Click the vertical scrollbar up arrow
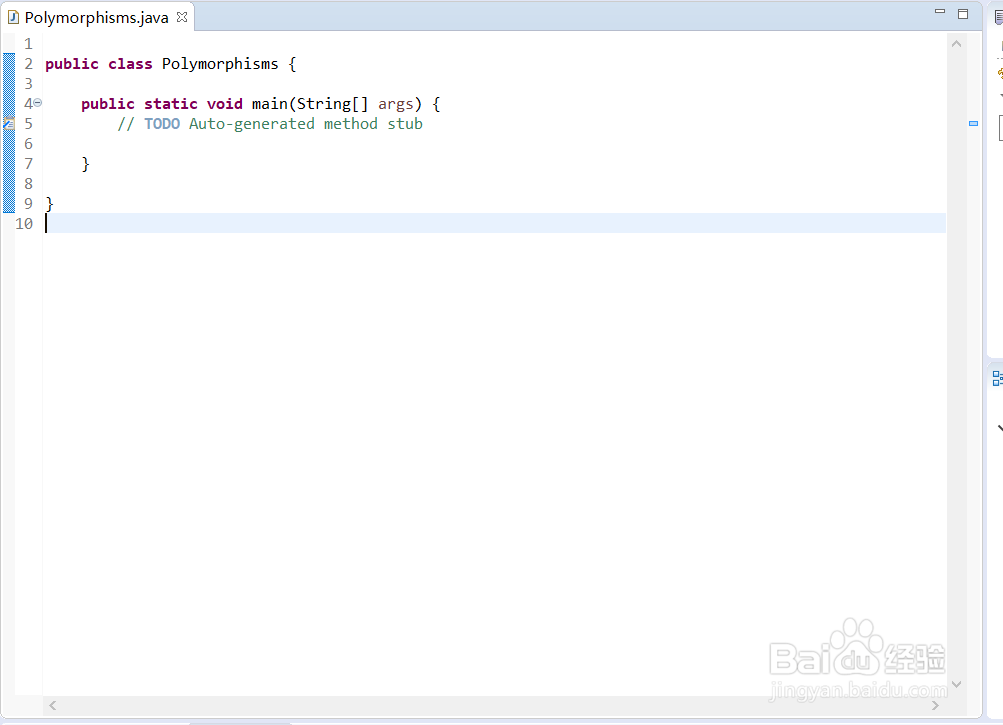Screen dimensions: 1003x725 click(x=957, y=44)
